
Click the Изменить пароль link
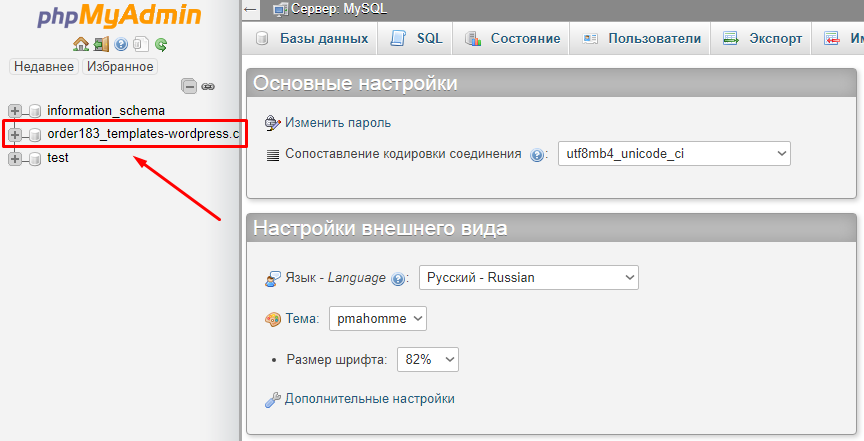pyautogui.click(x=337, y=123)
